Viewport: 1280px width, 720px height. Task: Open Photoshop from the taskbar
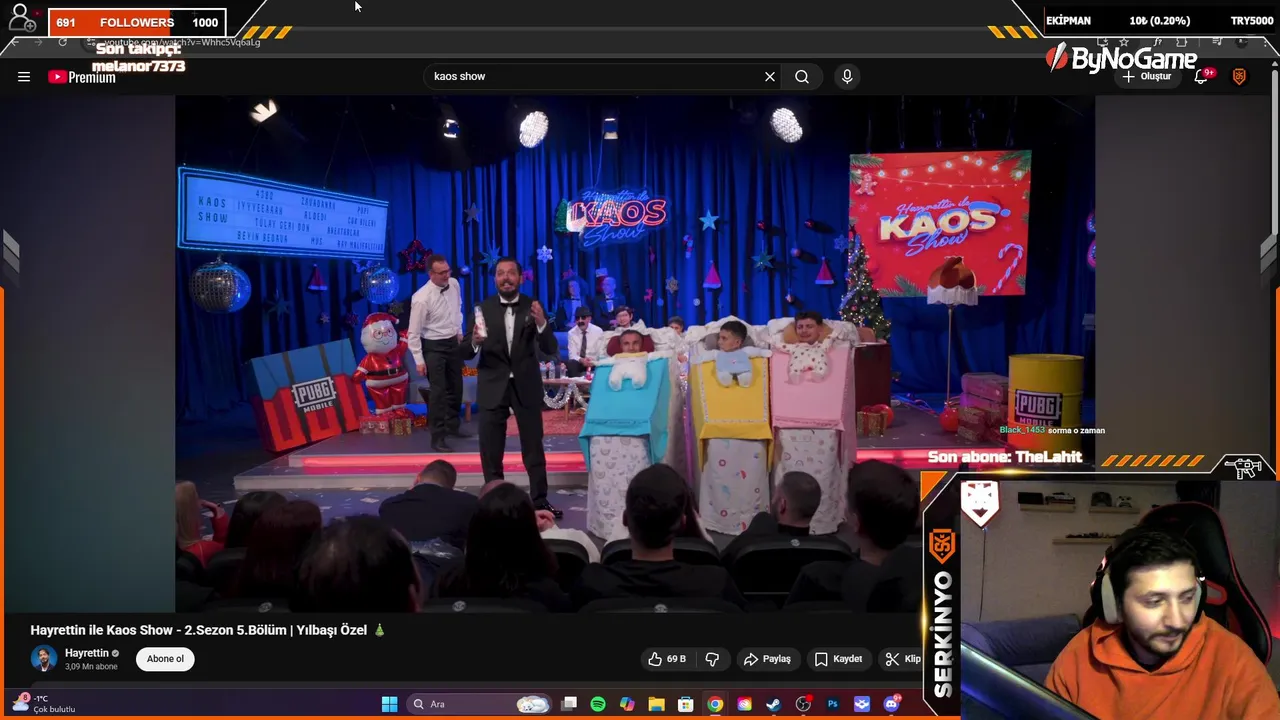click(x=832, y=704)
